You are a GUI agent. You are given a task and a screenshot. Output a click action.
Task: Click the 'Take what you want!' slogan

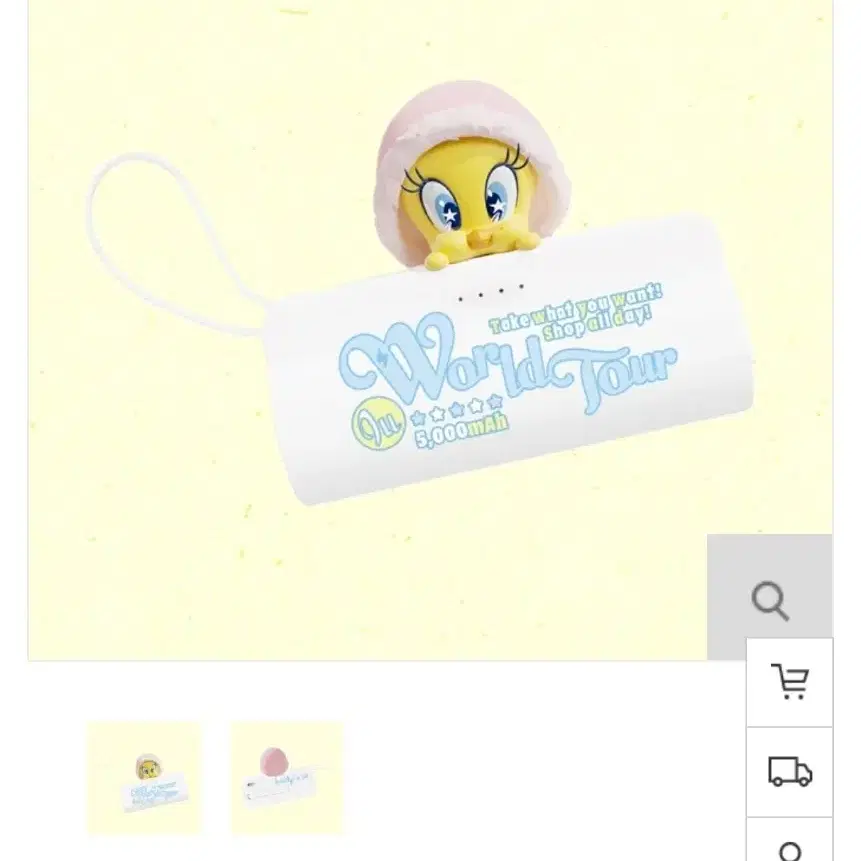point(575,308)
